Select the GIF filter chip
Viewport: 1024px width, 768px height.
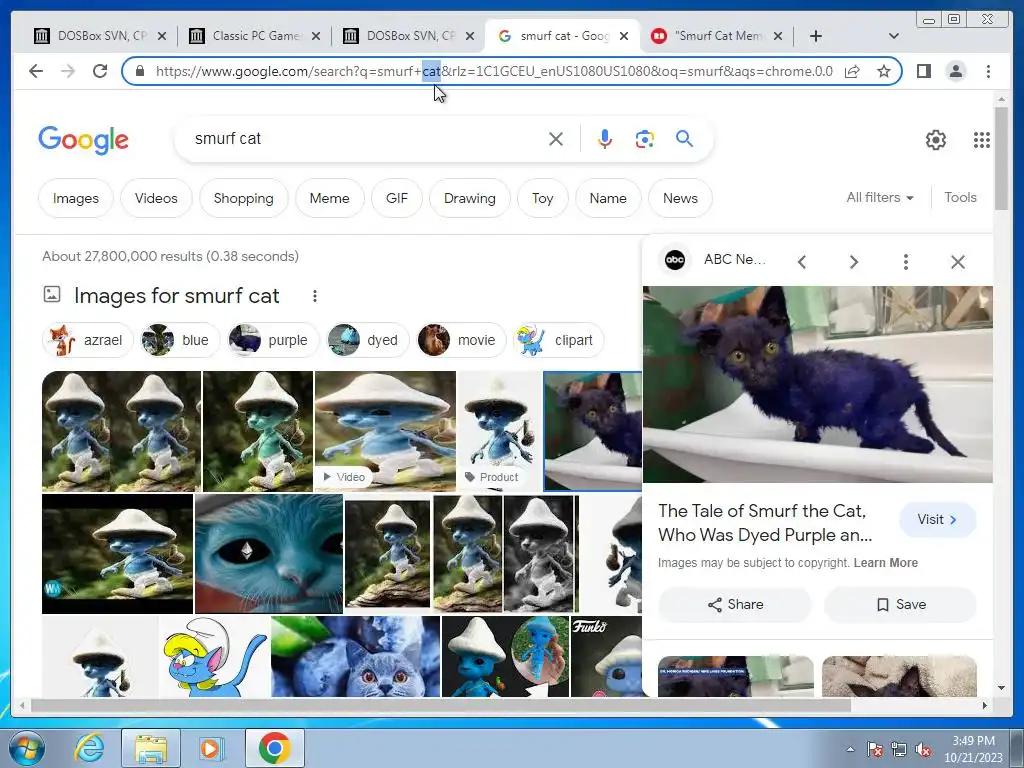[x=396, y=198]
